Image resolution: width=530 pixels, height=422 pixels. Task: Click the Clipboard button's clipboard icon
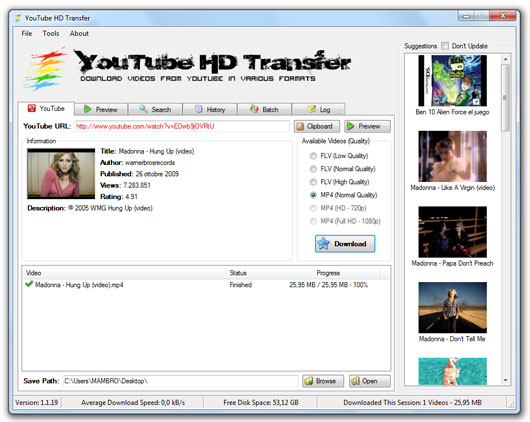pos(300,126)
